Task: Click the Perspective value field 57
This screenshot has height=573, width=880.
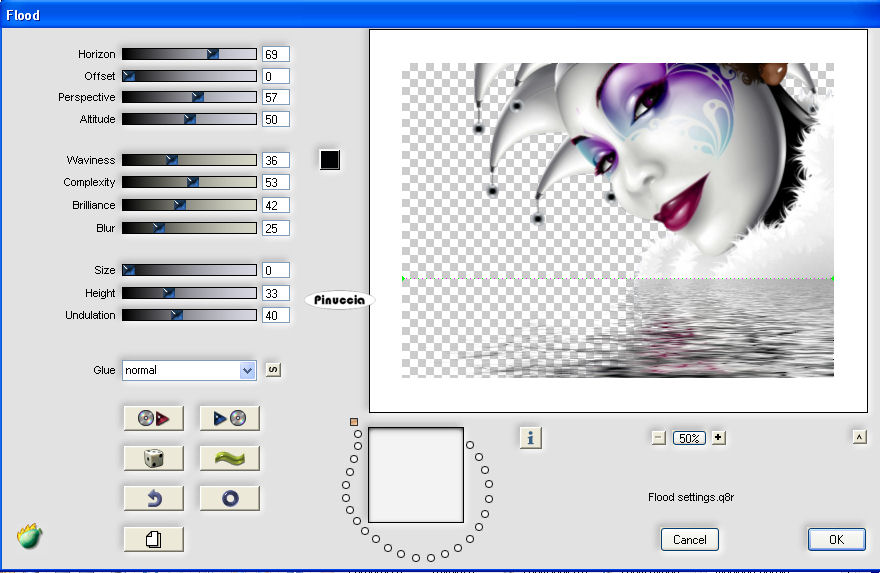Action: click(x=276, y=98)
